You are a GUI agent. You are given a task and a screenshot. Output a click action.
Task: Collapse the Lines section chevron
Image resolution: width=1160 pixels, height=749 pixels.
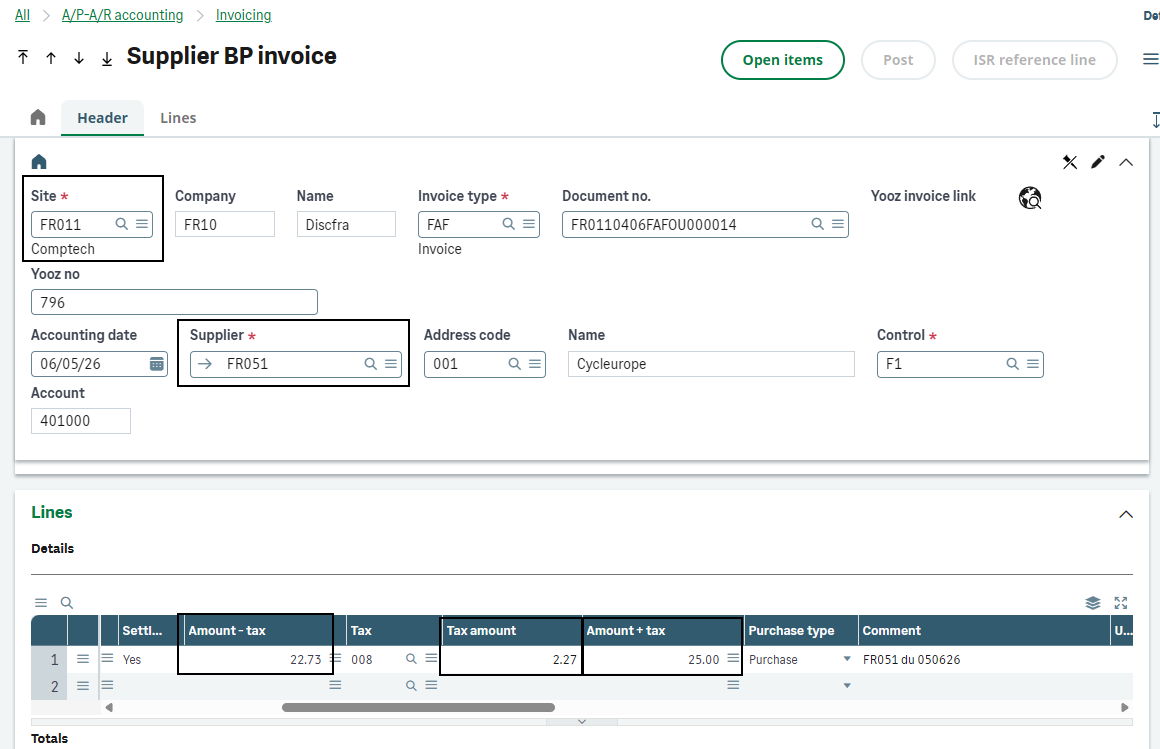pos(1126,514)
